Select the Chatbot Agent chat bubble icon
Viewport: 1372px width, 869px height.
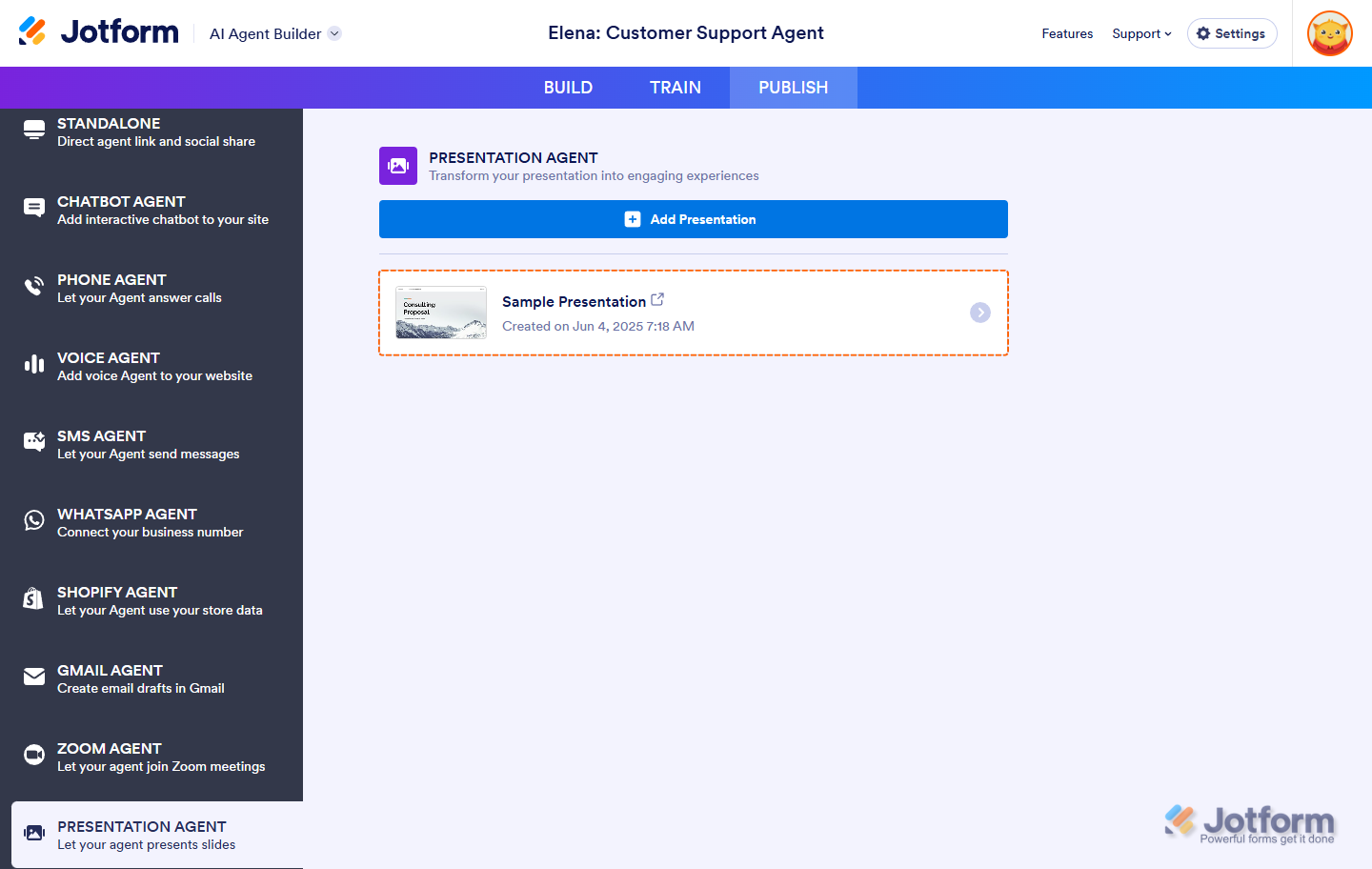34,209
